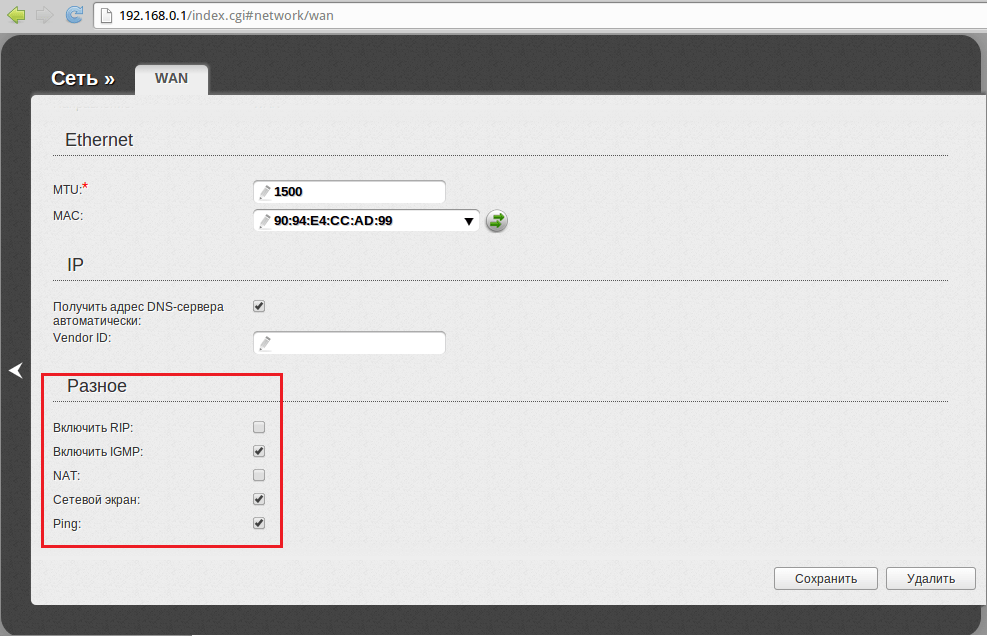Open the MAC address dropdown arrow

click(x=469, y=221)
